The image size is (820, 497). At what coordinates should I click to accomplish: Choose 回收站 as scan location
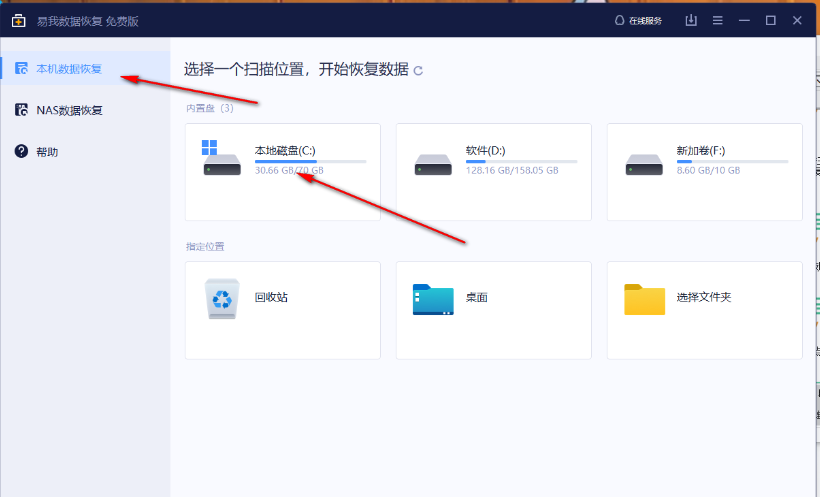(x=283, y=310)
